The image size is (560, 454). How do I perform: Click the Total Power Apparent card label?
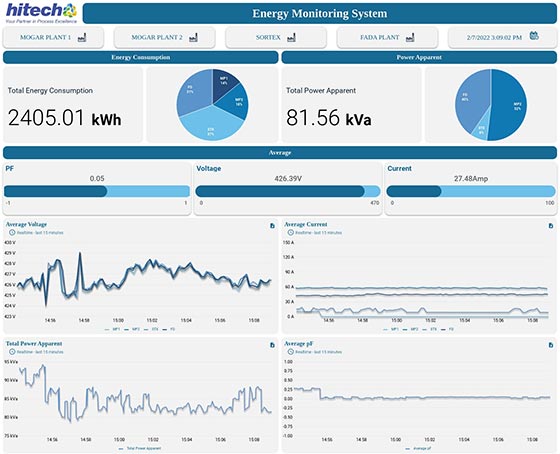tap(321, 91)
